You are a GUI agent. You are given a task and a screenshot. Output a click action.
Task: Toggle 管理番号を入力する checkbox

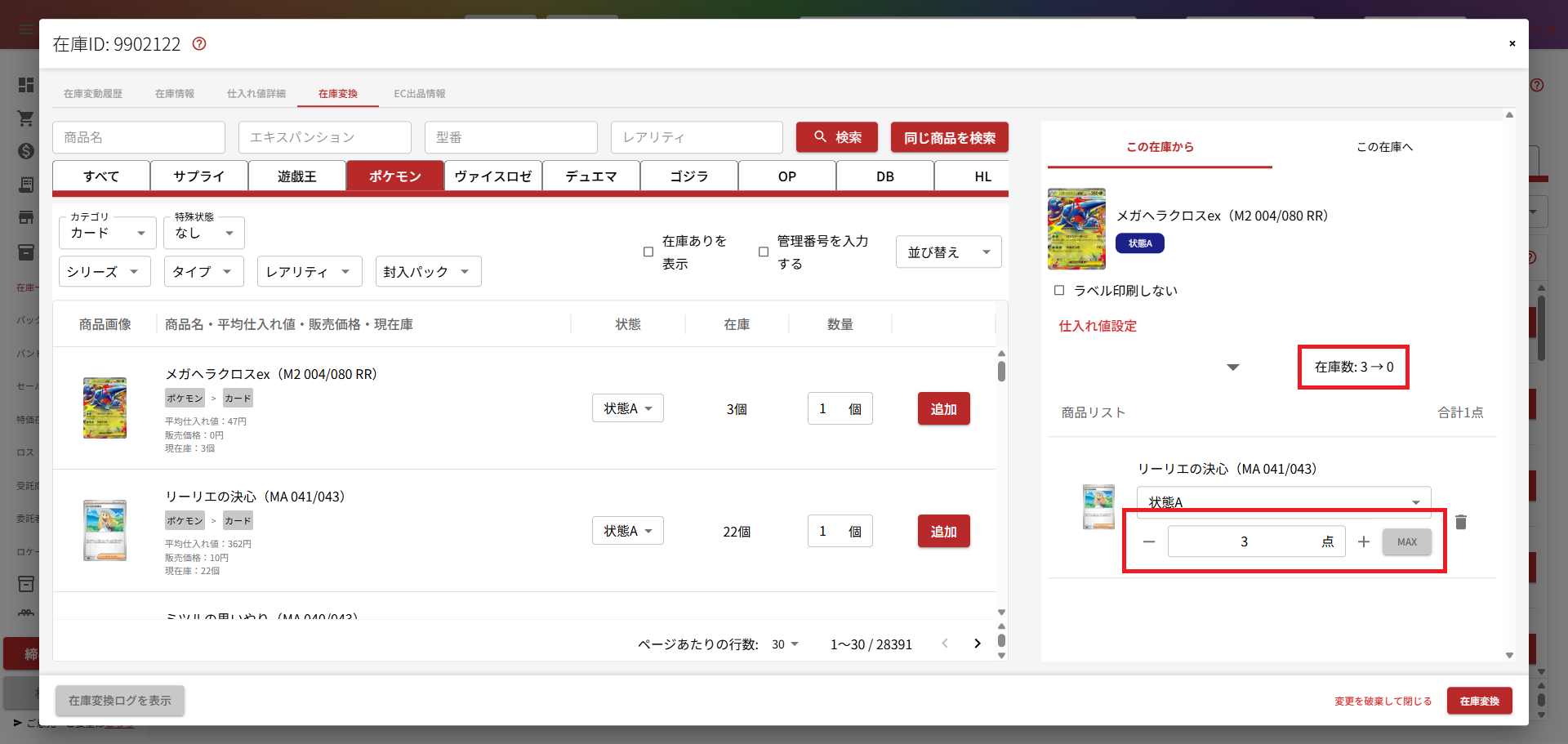[x=764, y=252]
